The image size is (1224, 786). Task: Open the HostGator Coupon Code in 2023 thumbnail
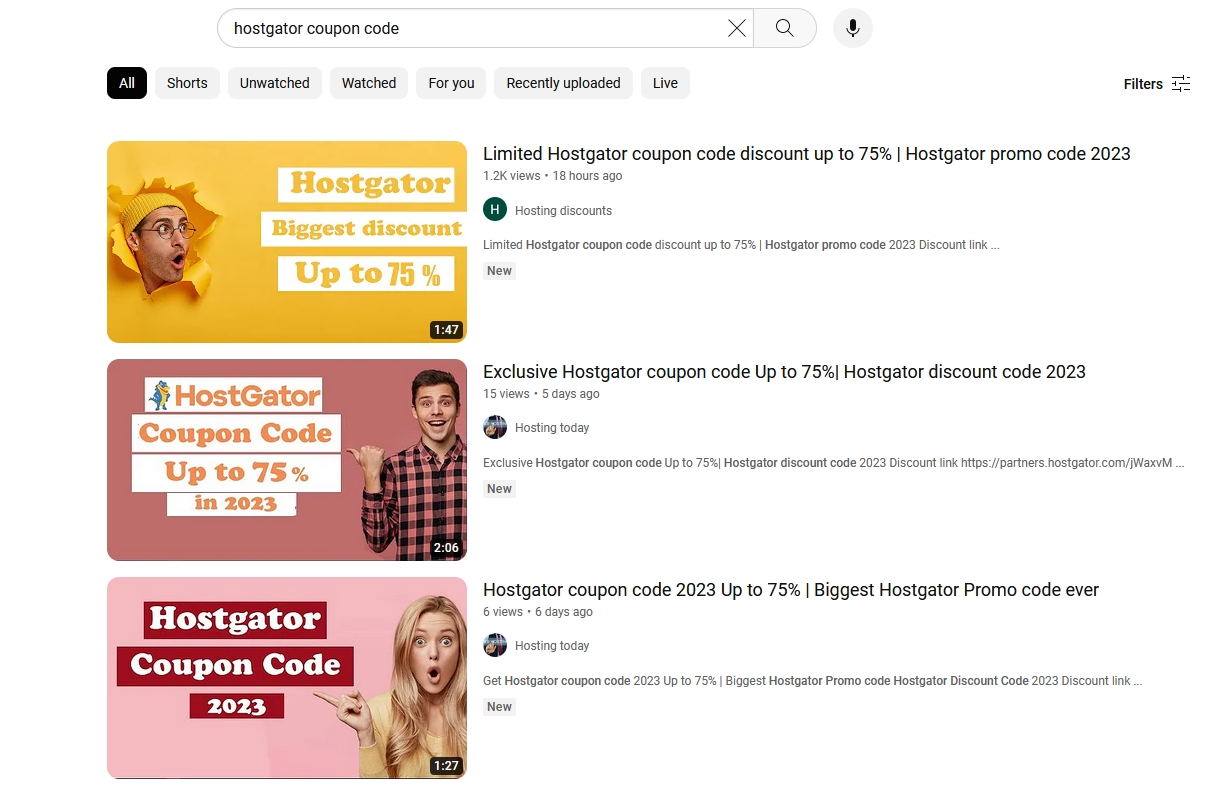tap(287, 460)
